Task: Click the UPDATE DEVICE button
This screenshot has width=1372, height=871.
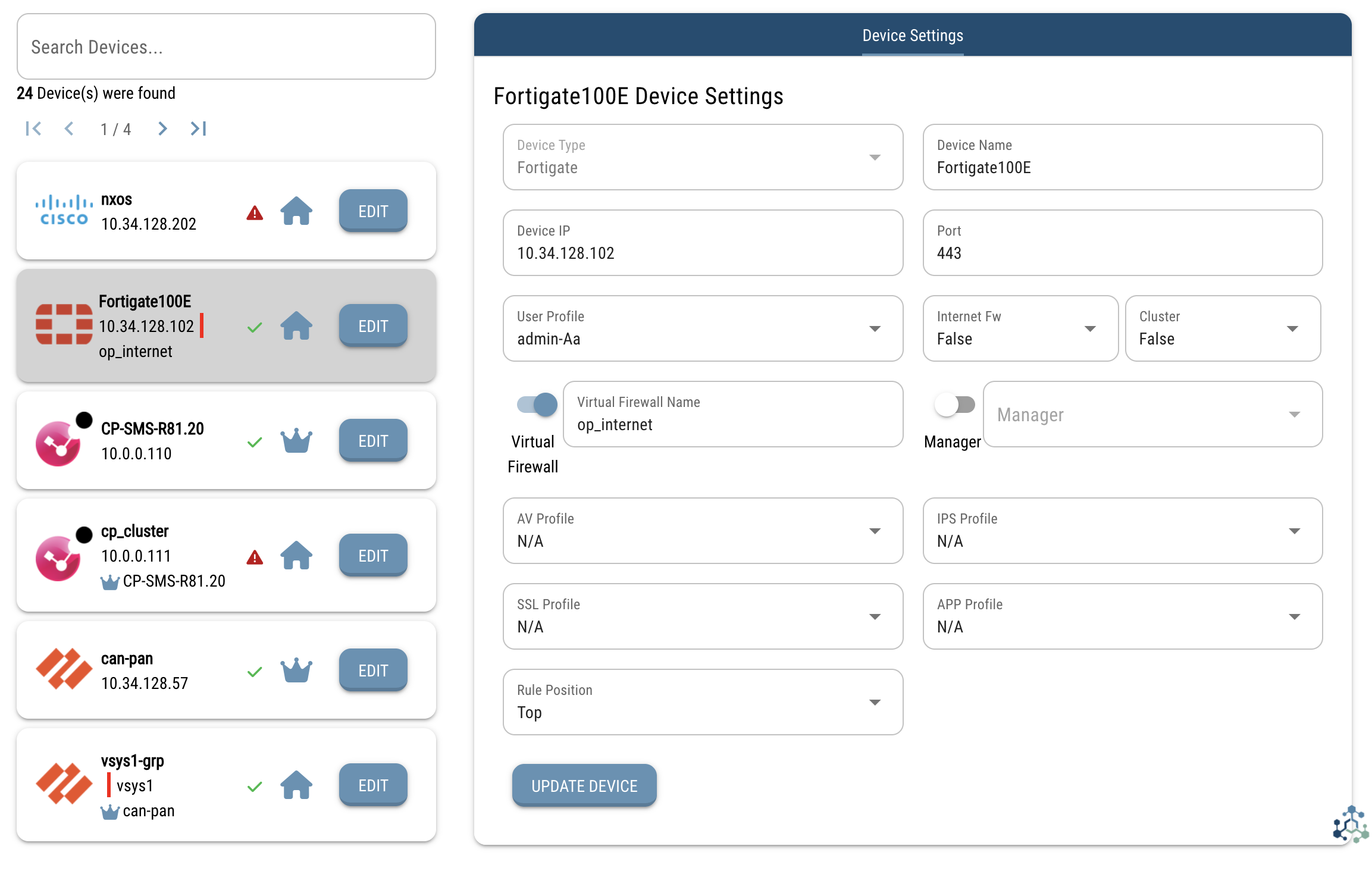Action: 584,785
